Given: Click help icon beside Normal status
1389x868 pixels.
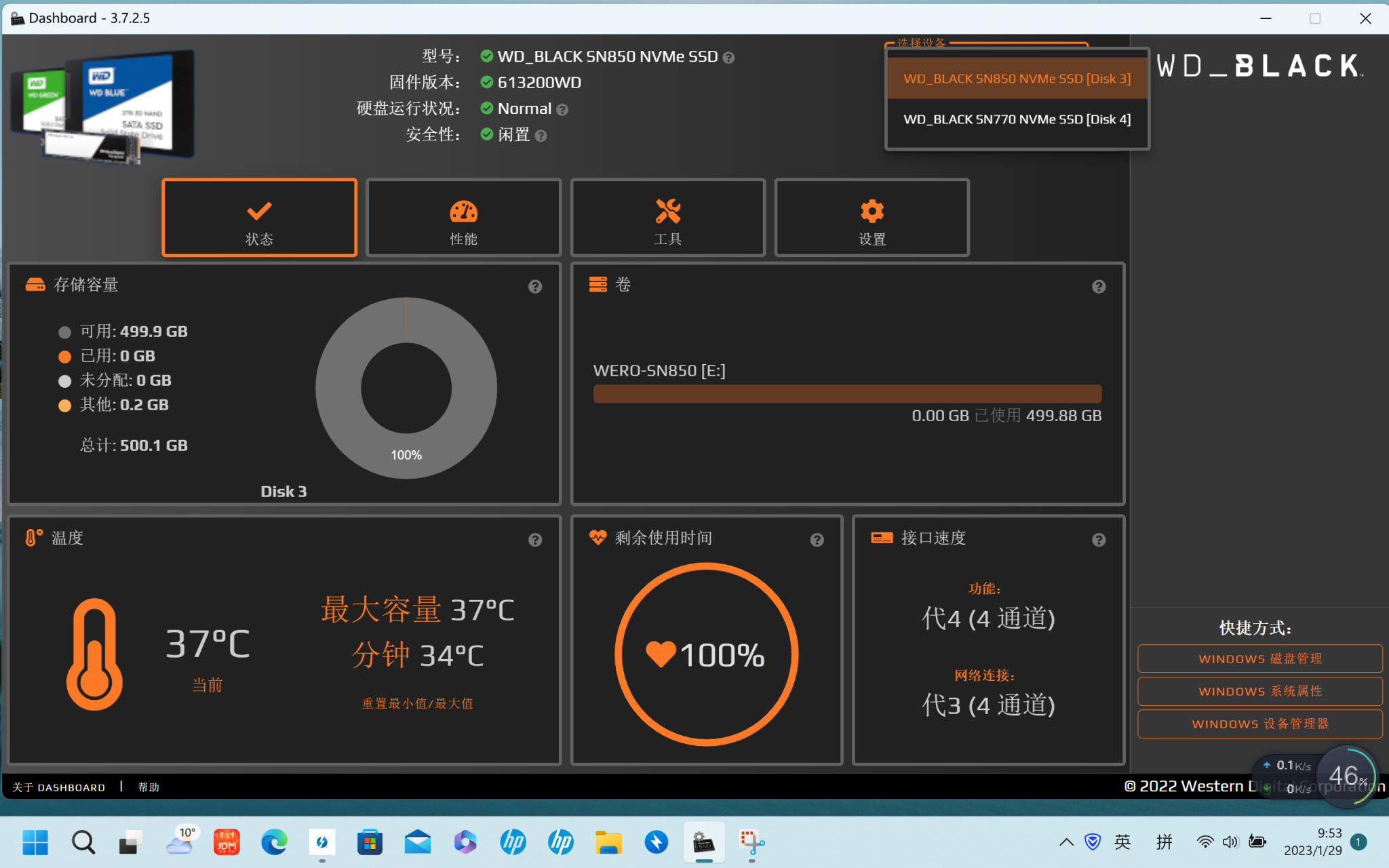Looking at the screenshot, I should tap(562, 110).
